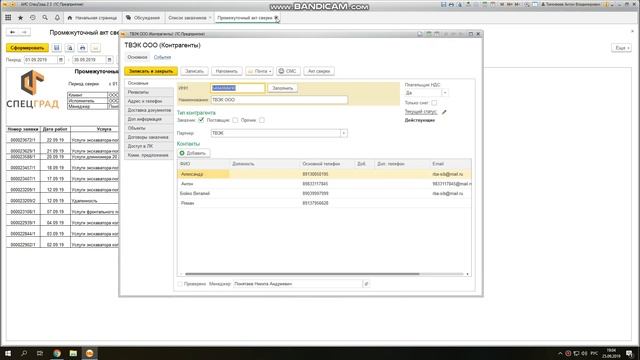Switch to Список заказчиков tab
This screenshot has width=640, height=360.
187,18
